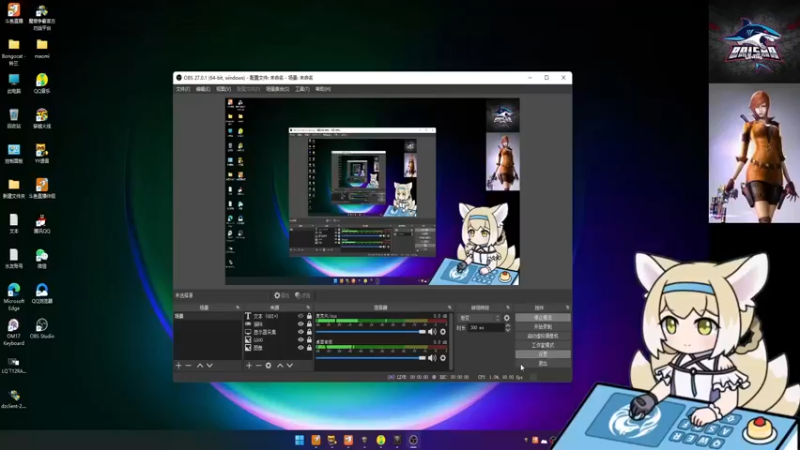Open source properties gear in sources toolbar
Viewport: 800px width, 450px height.
(x=268, y=365)
